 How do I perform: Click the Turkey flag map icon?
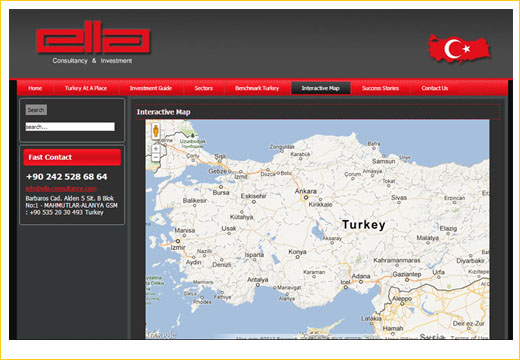tap(459, 49)
